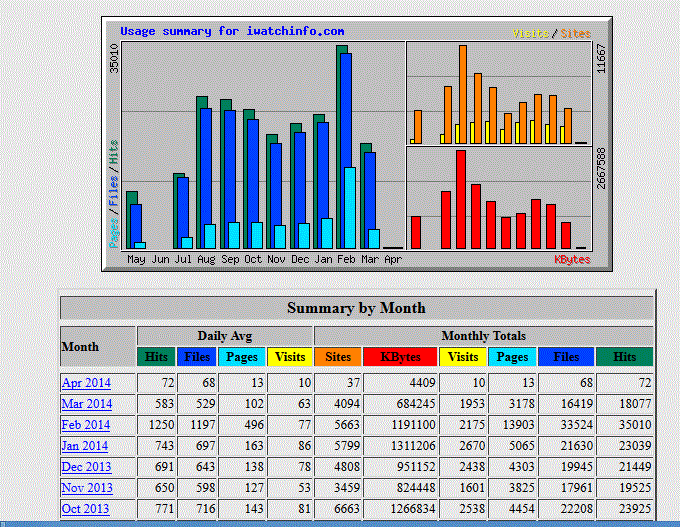
Task: Click the cyan Daily Avg Pages header
Action: coord(242,357)
